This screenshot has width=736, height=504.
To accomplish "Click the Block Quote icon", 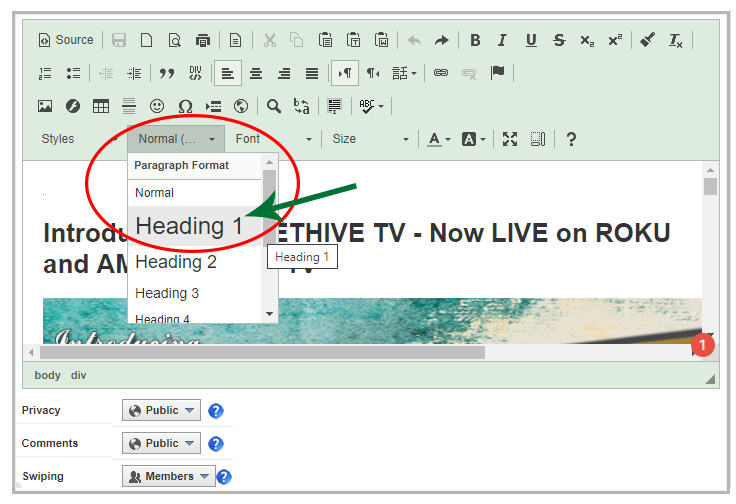I will [167, 73].
